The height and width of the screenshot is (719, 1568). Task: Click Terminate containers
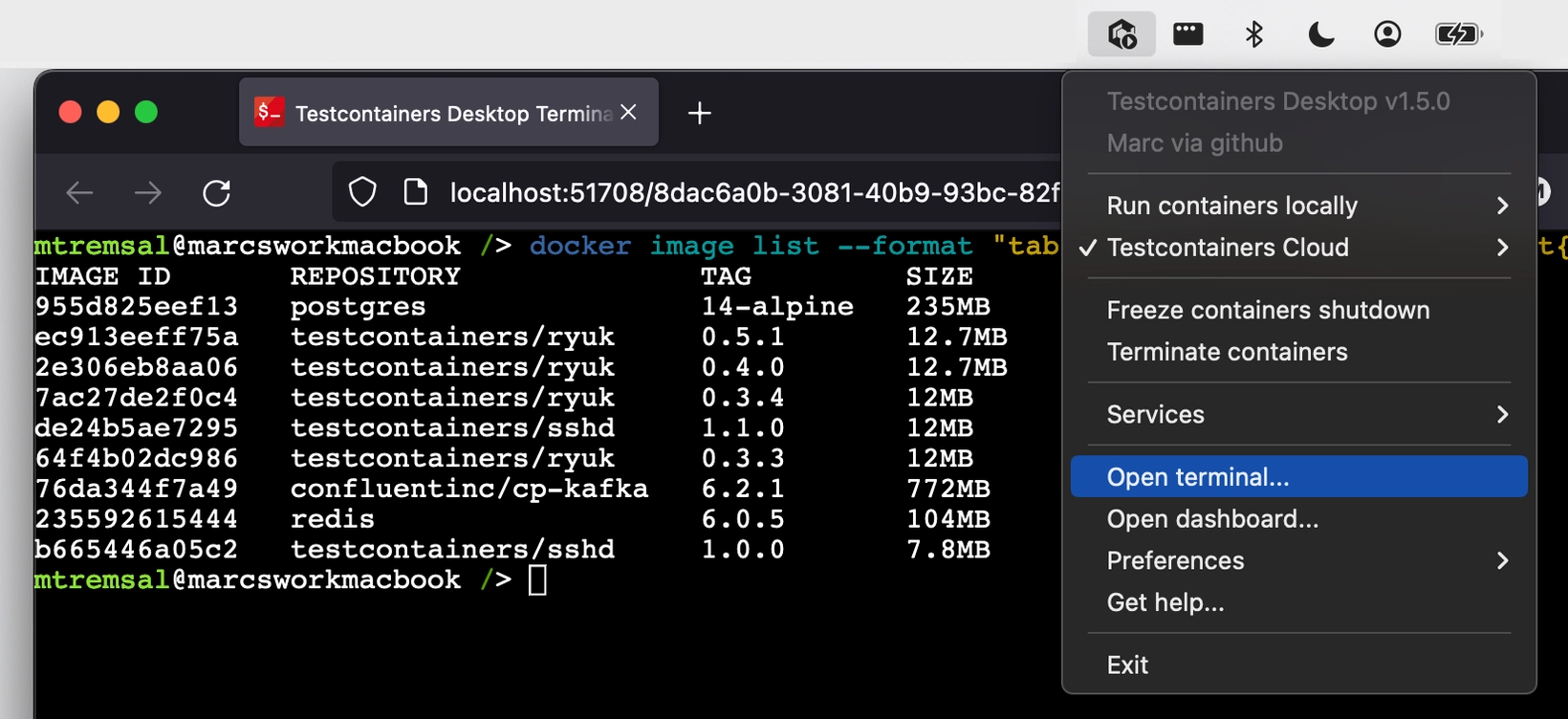(1227, 352)
